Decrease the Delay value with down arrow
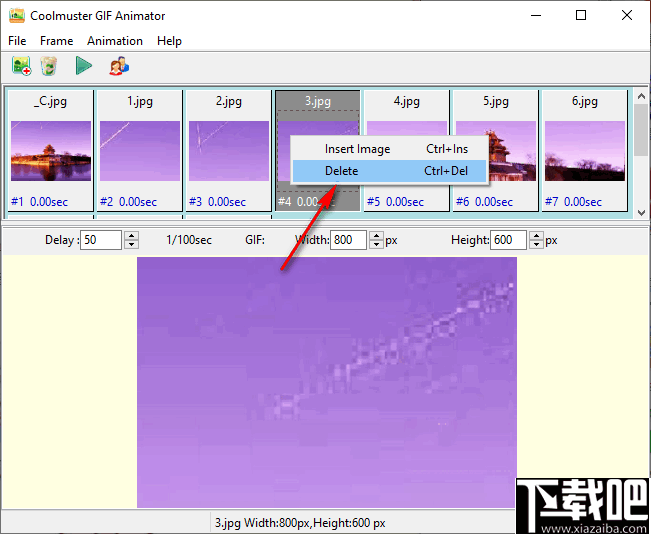Viewport: 651px width, 534px height. click(x=131, y=244)
